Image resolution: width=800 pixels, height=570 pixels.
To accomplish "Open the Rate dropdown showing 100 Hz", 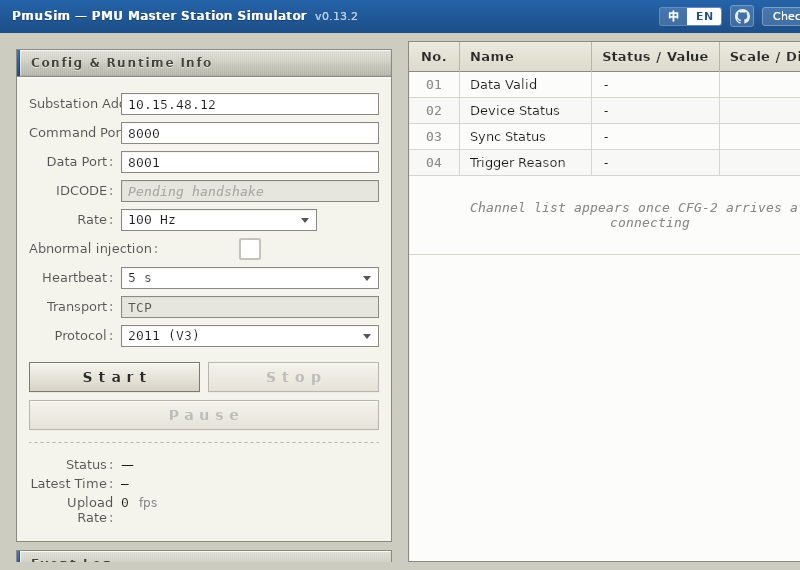I will pyautogui.click(x=219, y=220).
